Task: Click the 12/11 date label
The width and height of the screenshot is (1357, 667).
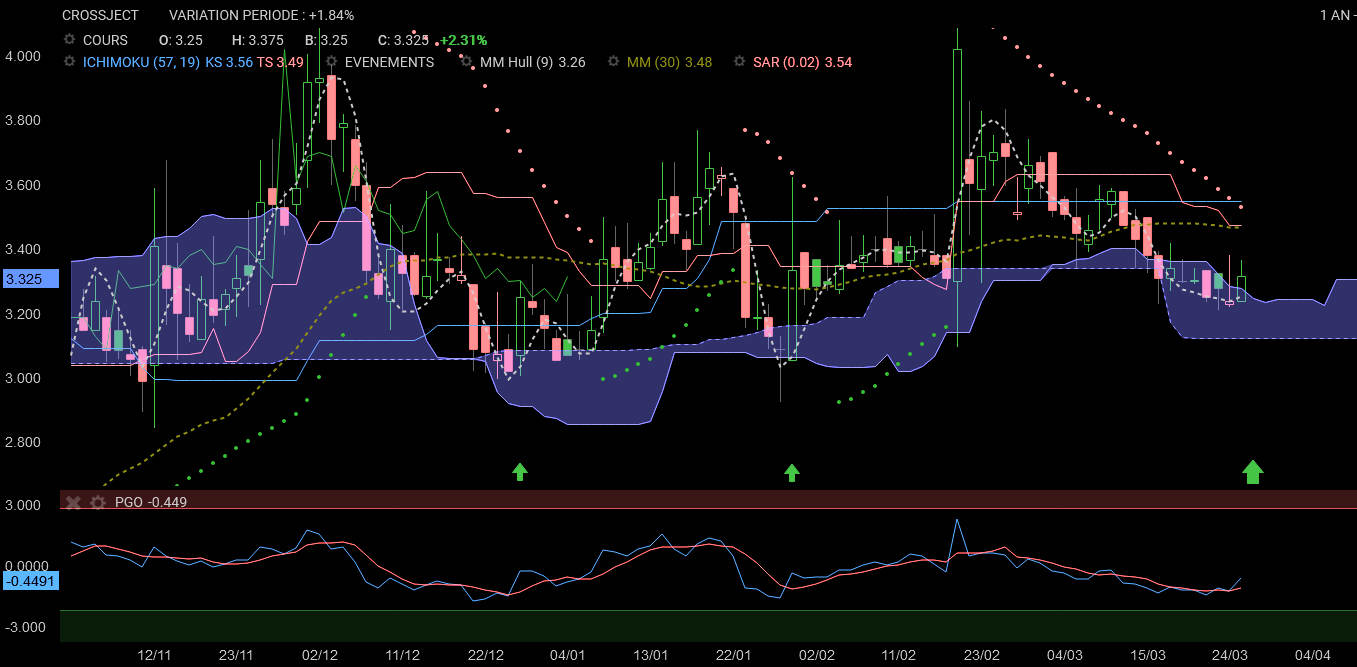Action: click(154, 655)
